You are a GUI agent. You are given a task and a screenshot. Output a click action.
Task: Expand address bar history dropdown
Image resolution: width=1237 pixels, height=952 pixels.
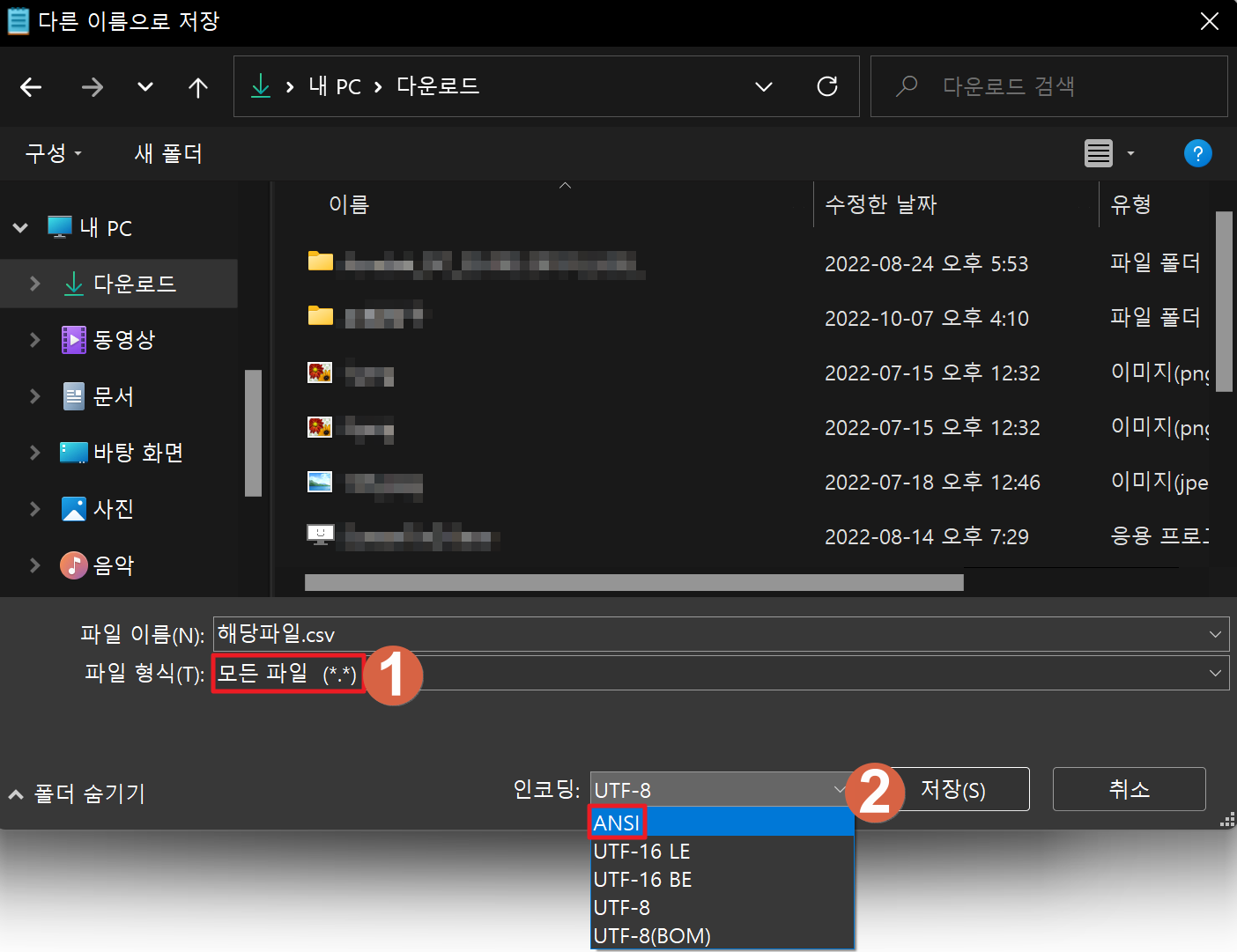click(x=764, y=86)
